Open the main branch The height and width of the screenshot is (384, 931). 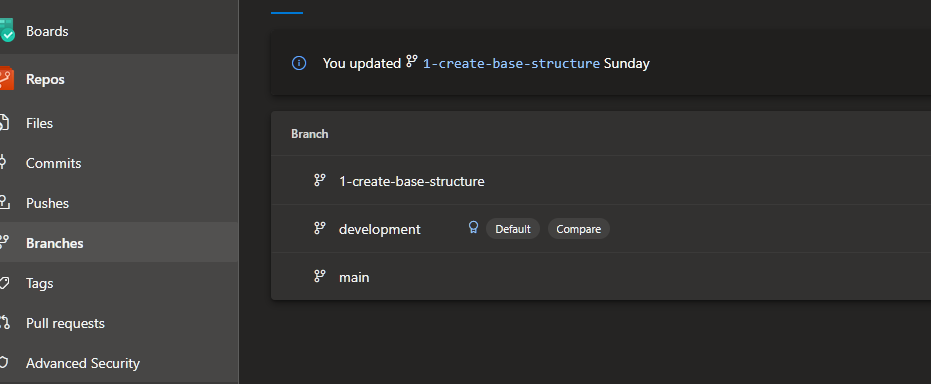tap(354, 277)
